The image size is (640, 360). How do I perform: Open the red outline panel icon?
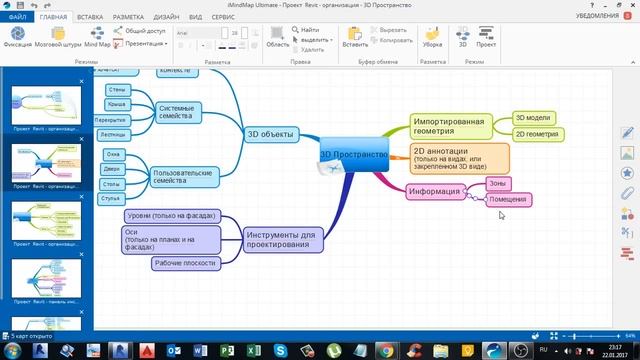tap(627, 253)
